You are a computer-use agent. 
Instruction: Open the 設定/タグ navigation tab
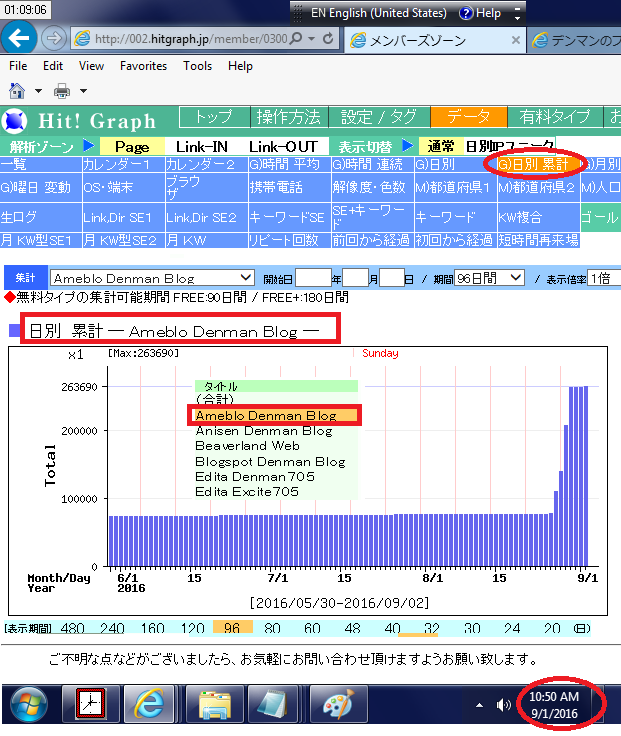[x=379, y=117]
